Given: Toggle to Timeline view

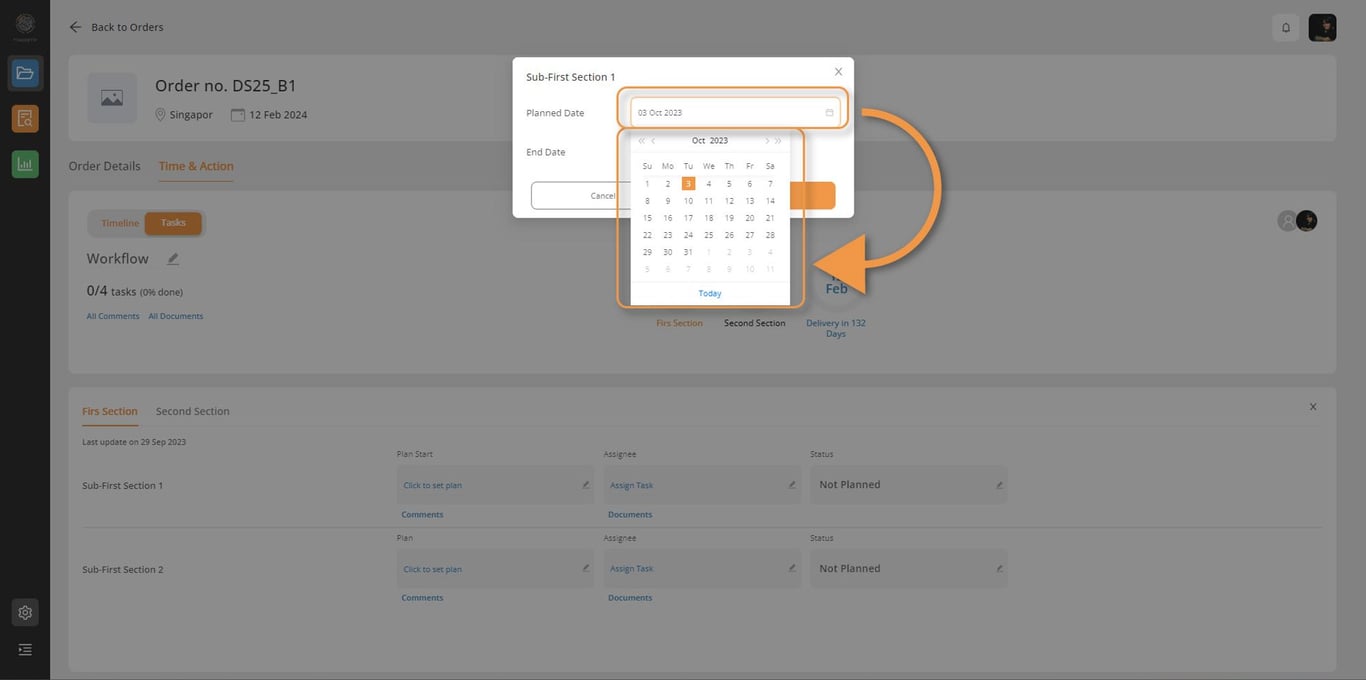Looking at the screenshot, I should [120, 223].
